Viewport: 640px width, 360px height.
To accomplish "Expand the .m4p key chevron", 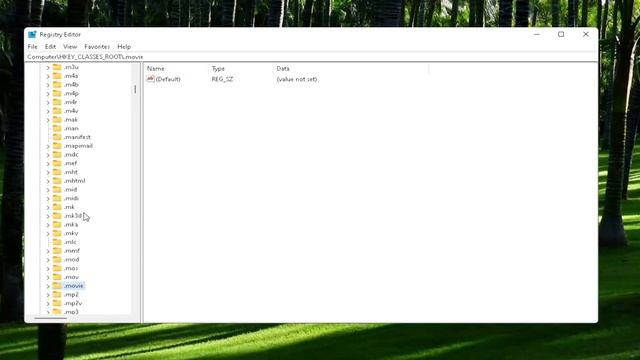I will point(48,93).
